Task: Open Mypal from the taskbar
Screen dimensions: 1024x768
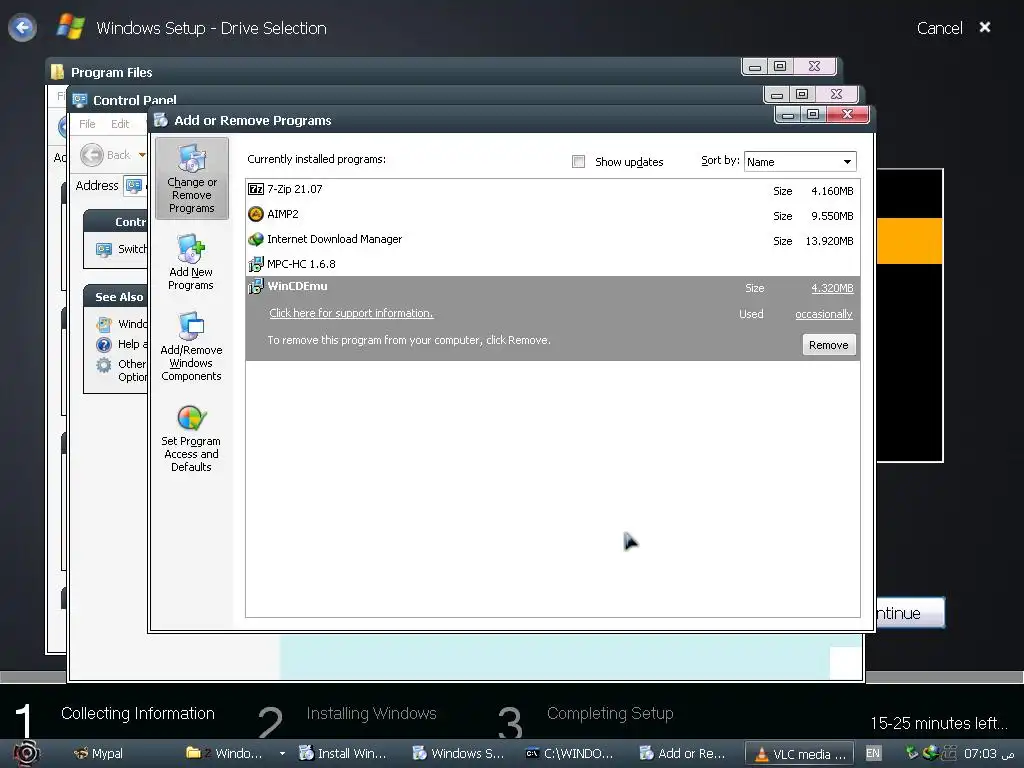Action: (99, 754)
